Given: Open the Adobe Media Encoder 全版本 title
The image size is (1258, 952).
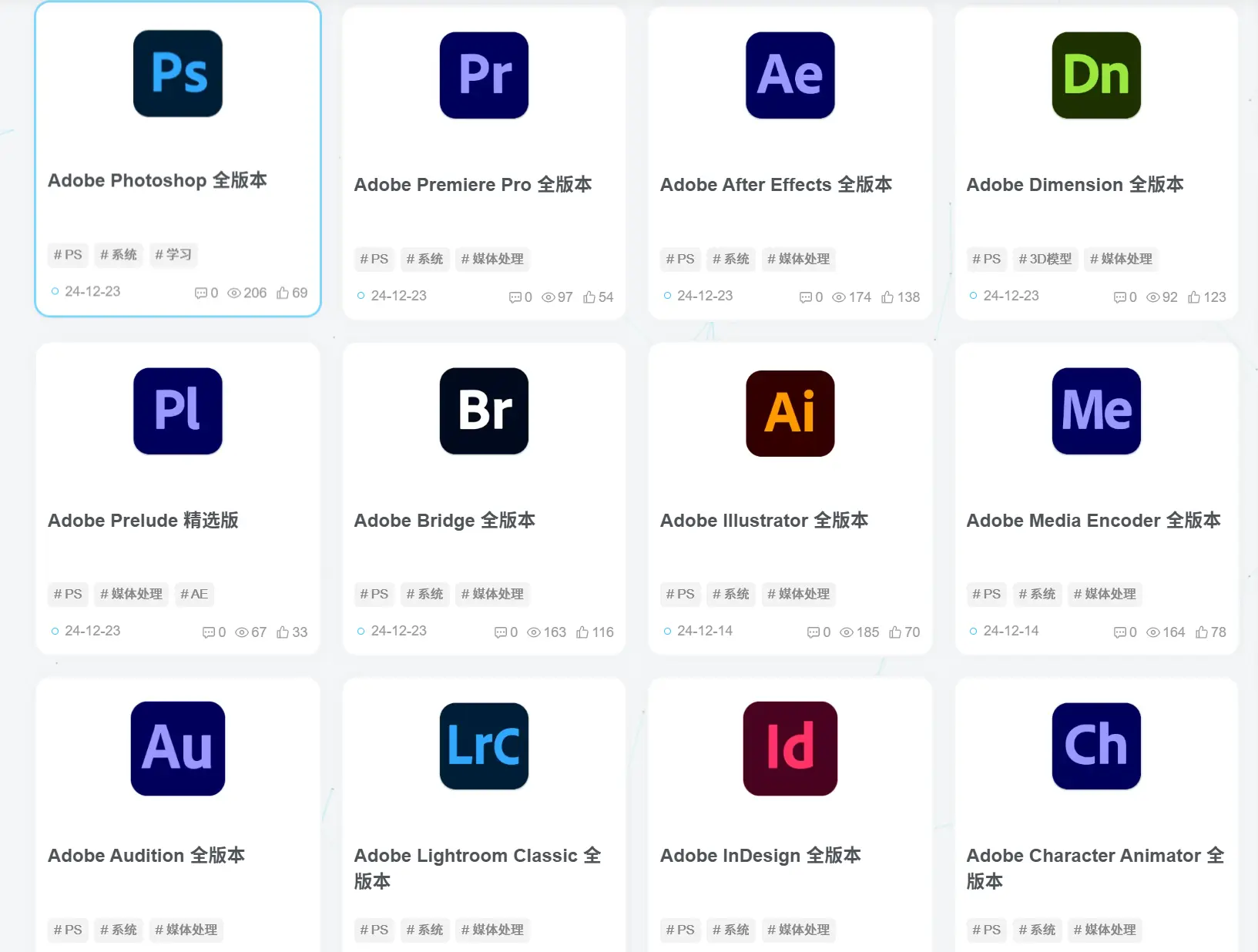Looking at the screenshot, I should pos(1093,521).
